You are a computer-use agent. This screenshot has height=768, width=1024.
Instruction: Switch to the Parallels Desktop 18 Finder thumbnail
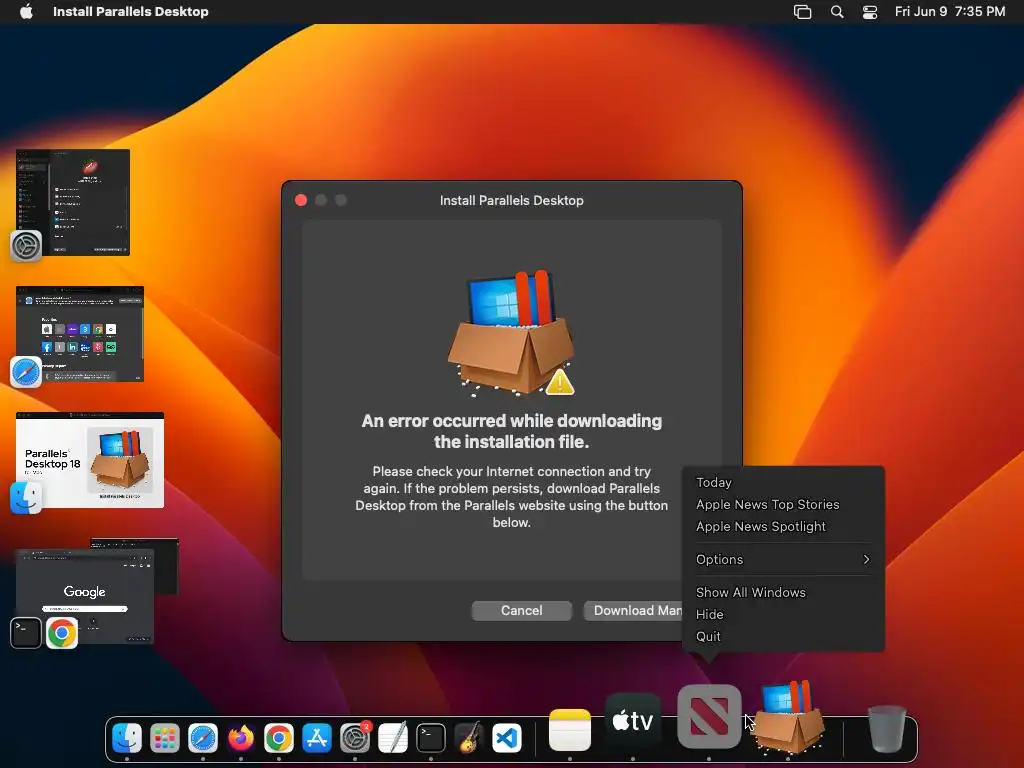[x=90, y=460]
